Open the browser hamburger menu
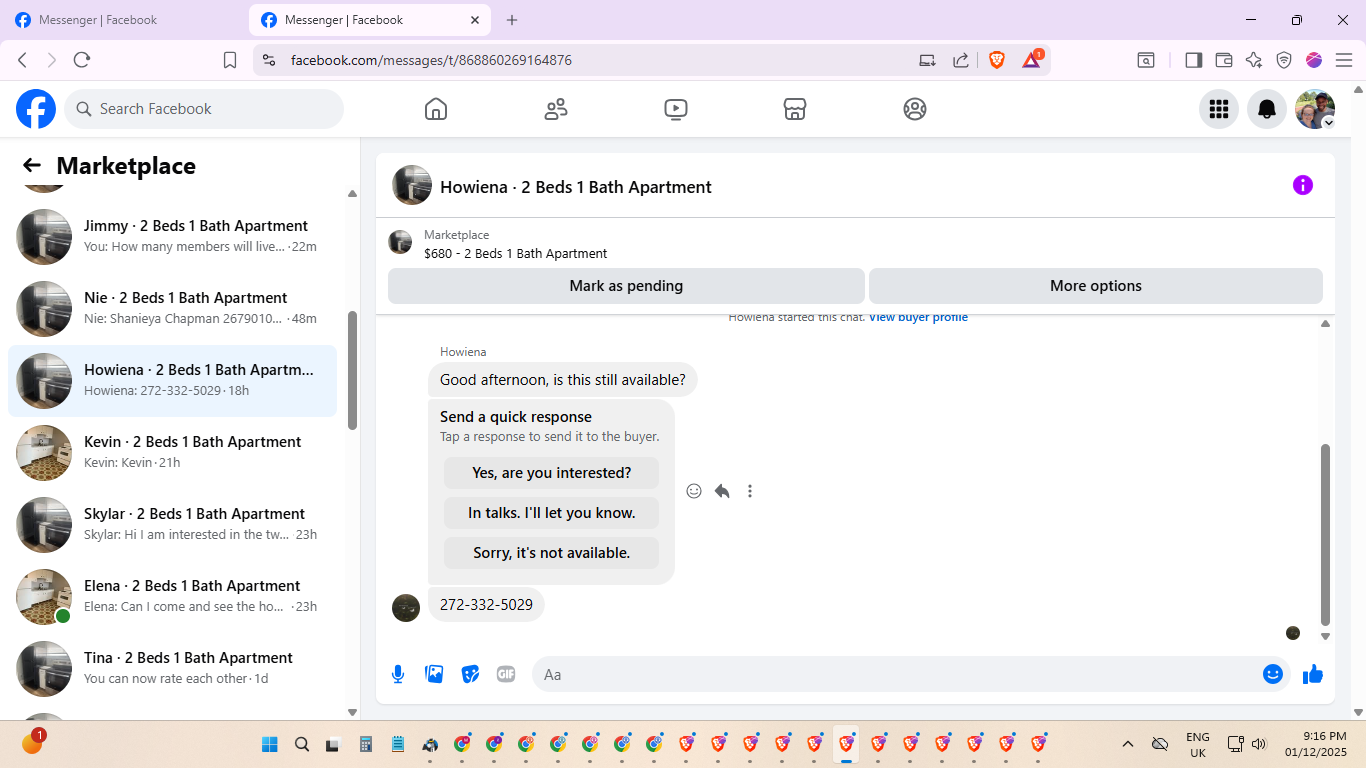The height and width of the screenshot is (768, 1366). click(x=1344, y=60)
